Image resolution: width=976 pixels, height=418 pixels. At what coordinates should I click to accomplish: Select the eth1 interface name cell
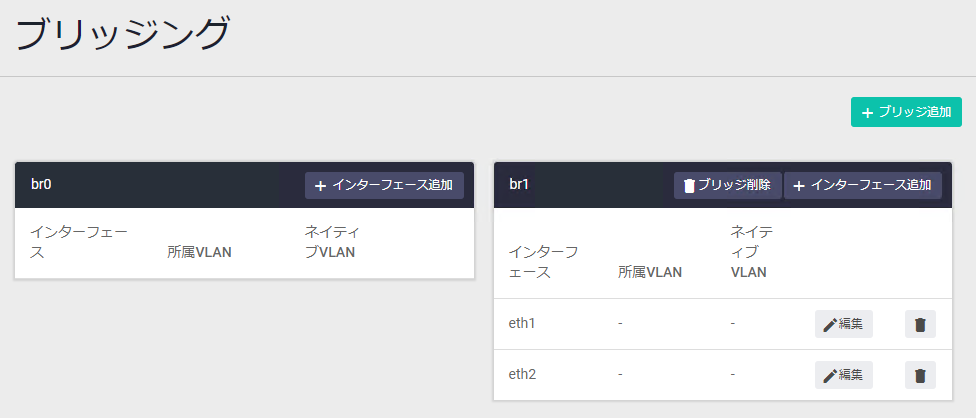[x=522, y=323]
